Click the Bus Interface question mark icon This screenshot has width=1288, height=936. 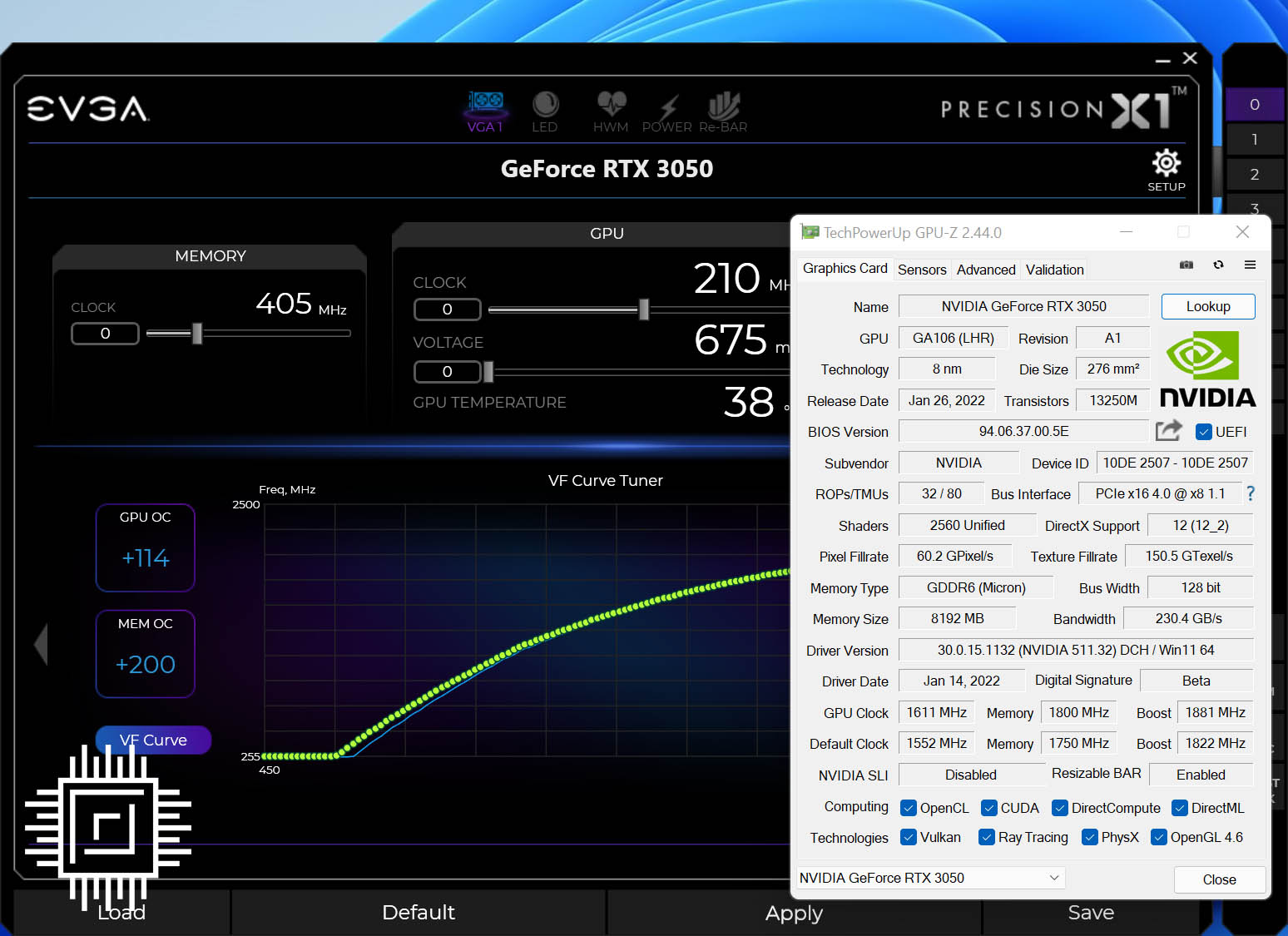point(1251,493)
